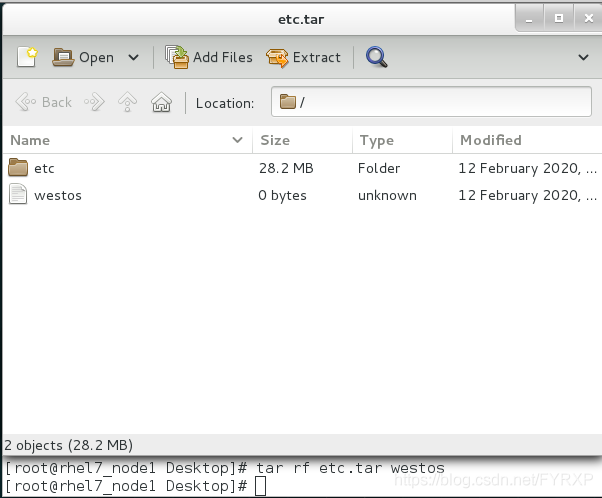This screenshot has width=602, height=498.
Task: Click the modified date of westos
Action: [527, 195]
